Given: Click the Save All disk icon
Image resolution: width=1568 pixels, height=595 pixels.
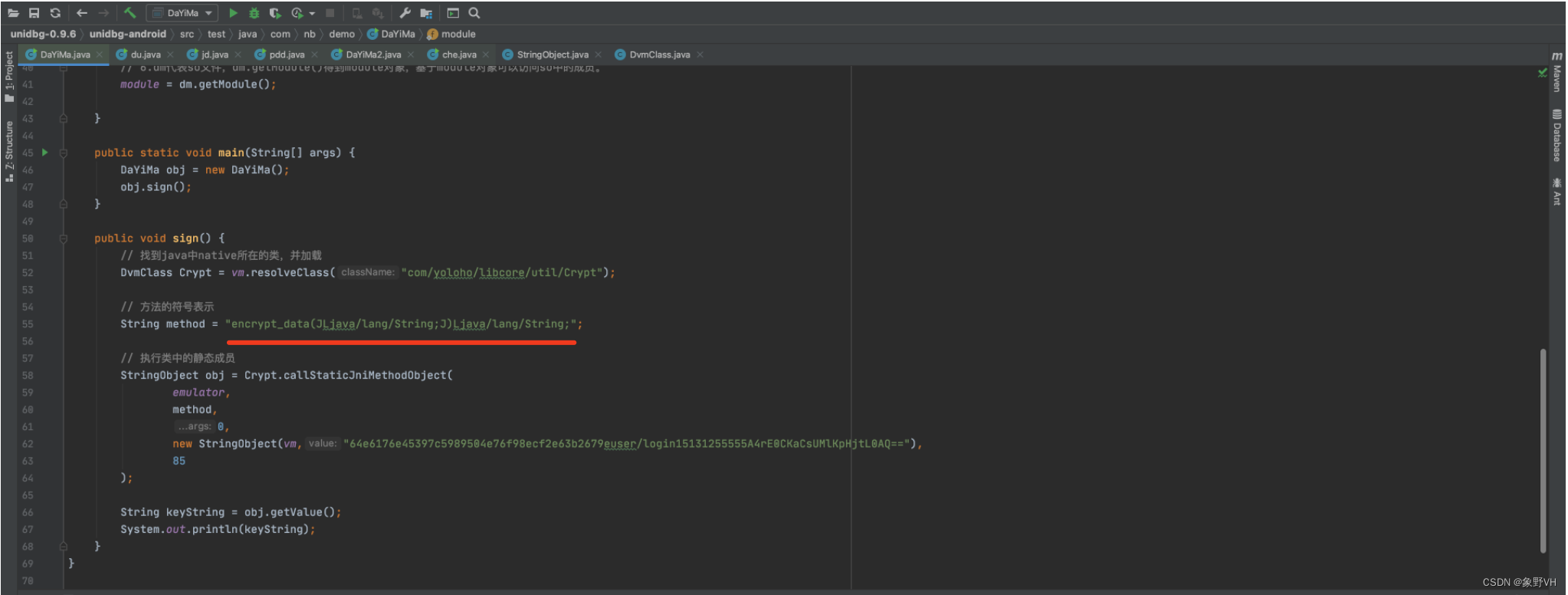Looking at the screenshot, I should 34,13.
